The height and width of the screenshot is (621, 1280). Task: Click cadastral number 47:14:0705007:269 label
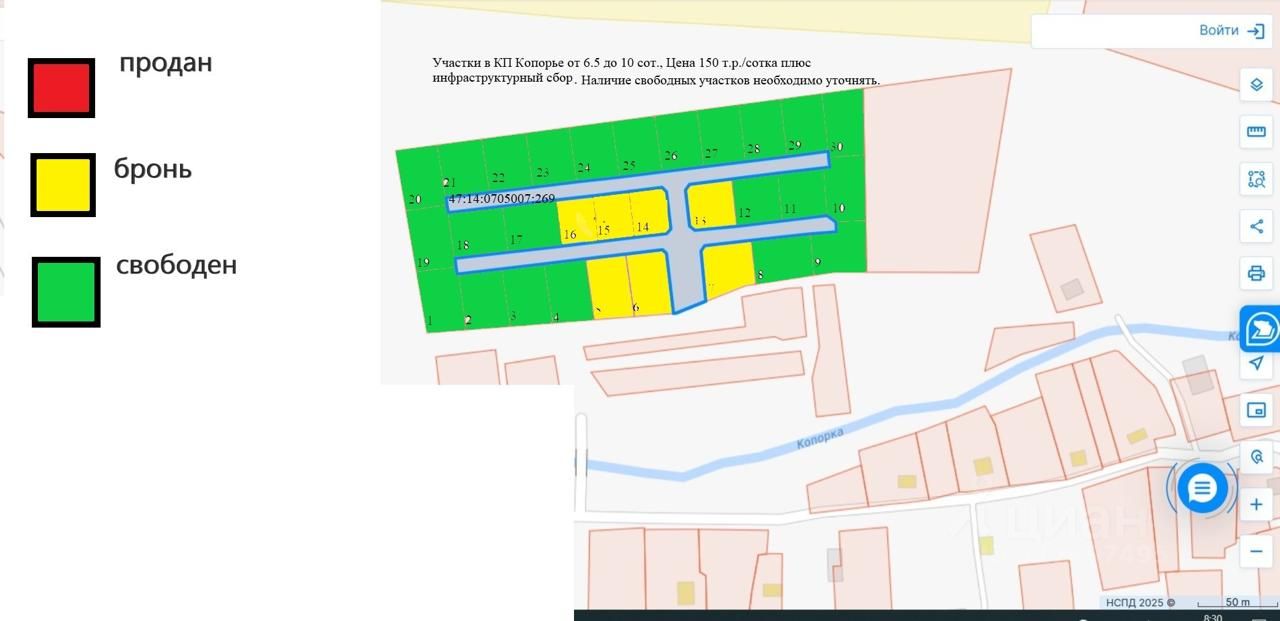coord(502,199)
